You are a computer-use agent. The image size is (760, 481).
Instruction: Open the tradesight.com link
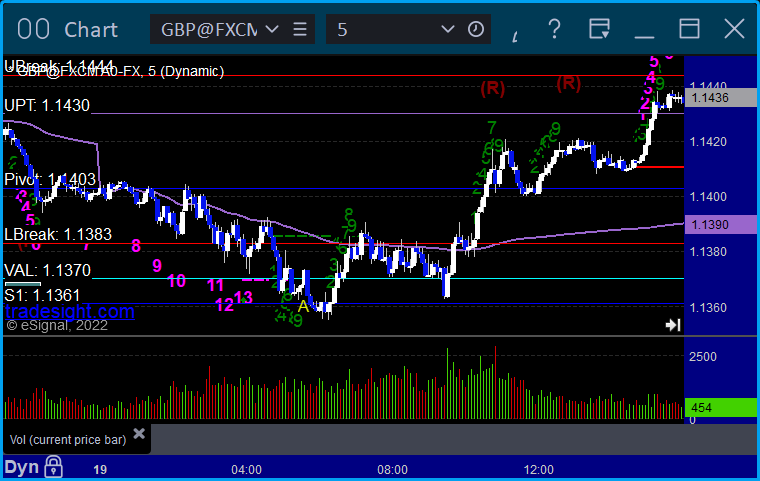pos(70,311)
